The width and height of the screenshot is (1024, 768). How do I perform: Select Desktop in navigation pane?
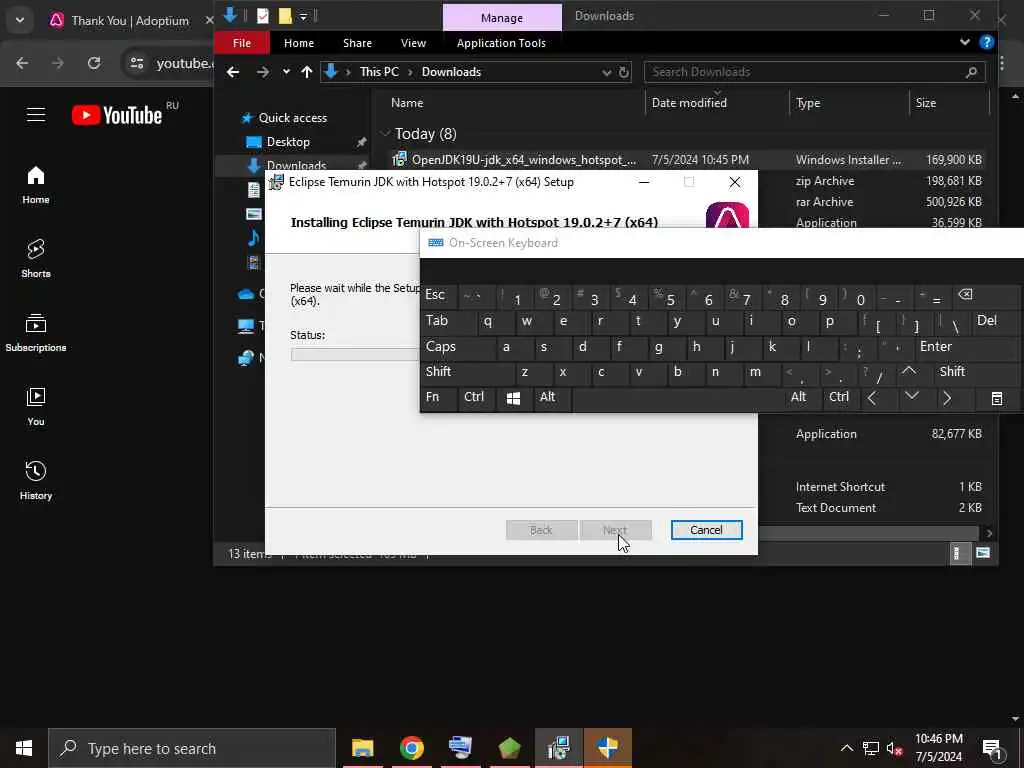click(x=288, y=142)
